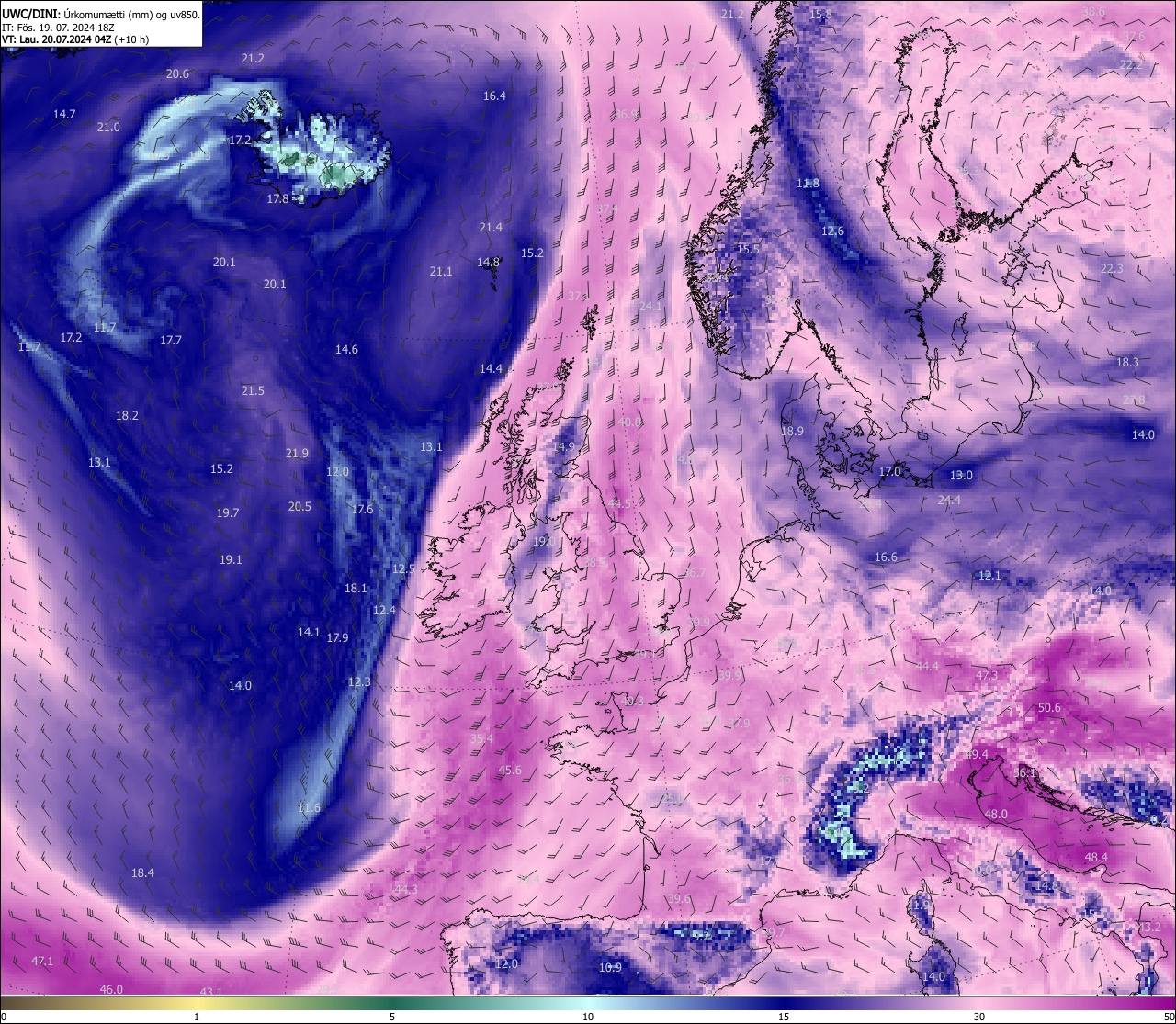Click the 11.8 value over Sweden
Viewport: 1176px width, 1024px height.
(808, 184)
